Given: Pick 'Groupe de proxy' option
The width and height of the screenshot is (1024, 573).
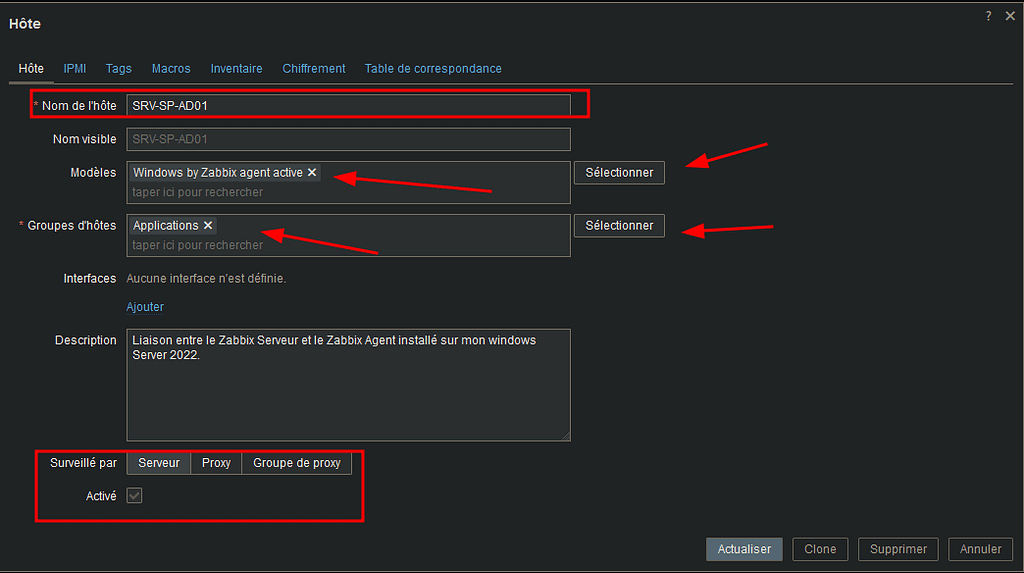Looking at the screenshot, I should (296, 463).
